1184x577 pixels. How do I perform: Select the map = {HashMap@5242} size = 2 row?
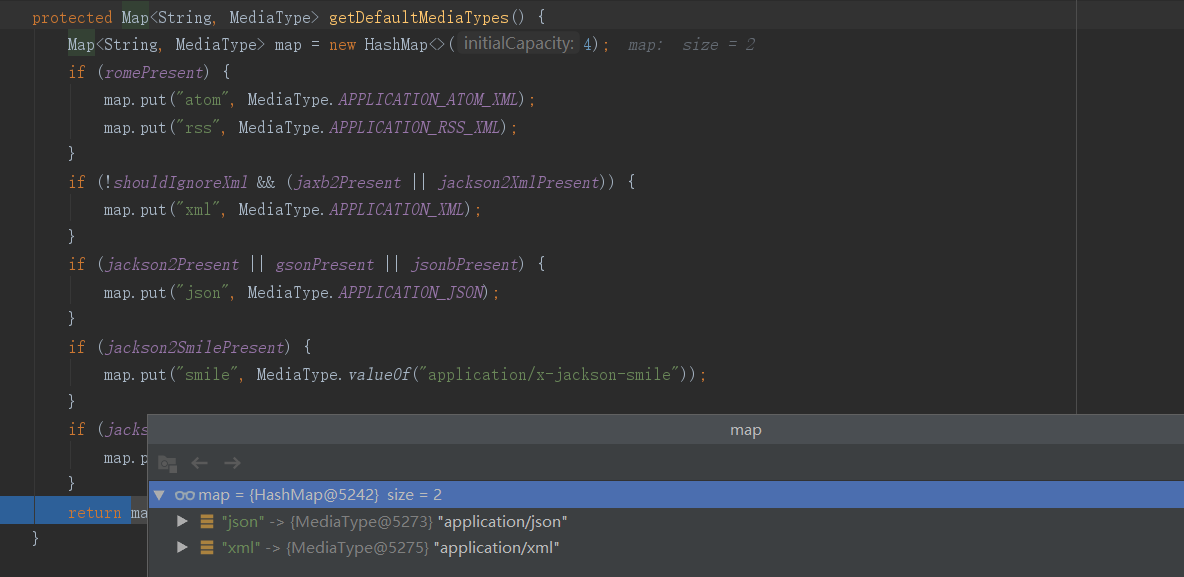pos(667,495)
